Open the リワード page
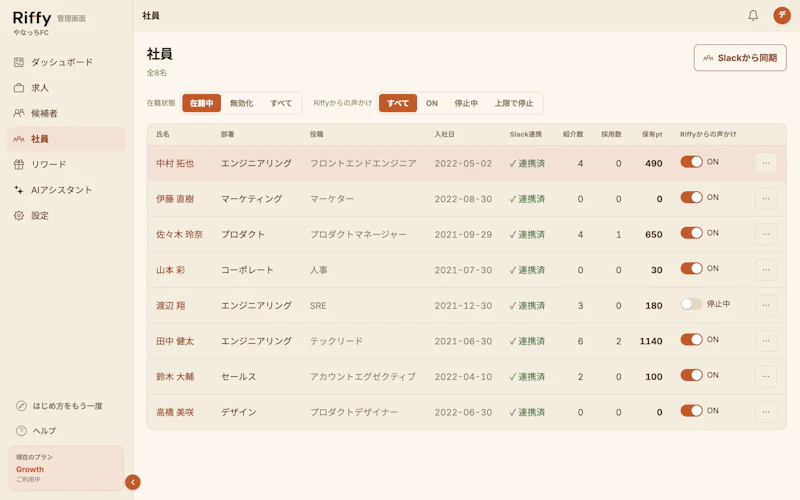Viewport: 800px width, 500px height. coord(66,164)
